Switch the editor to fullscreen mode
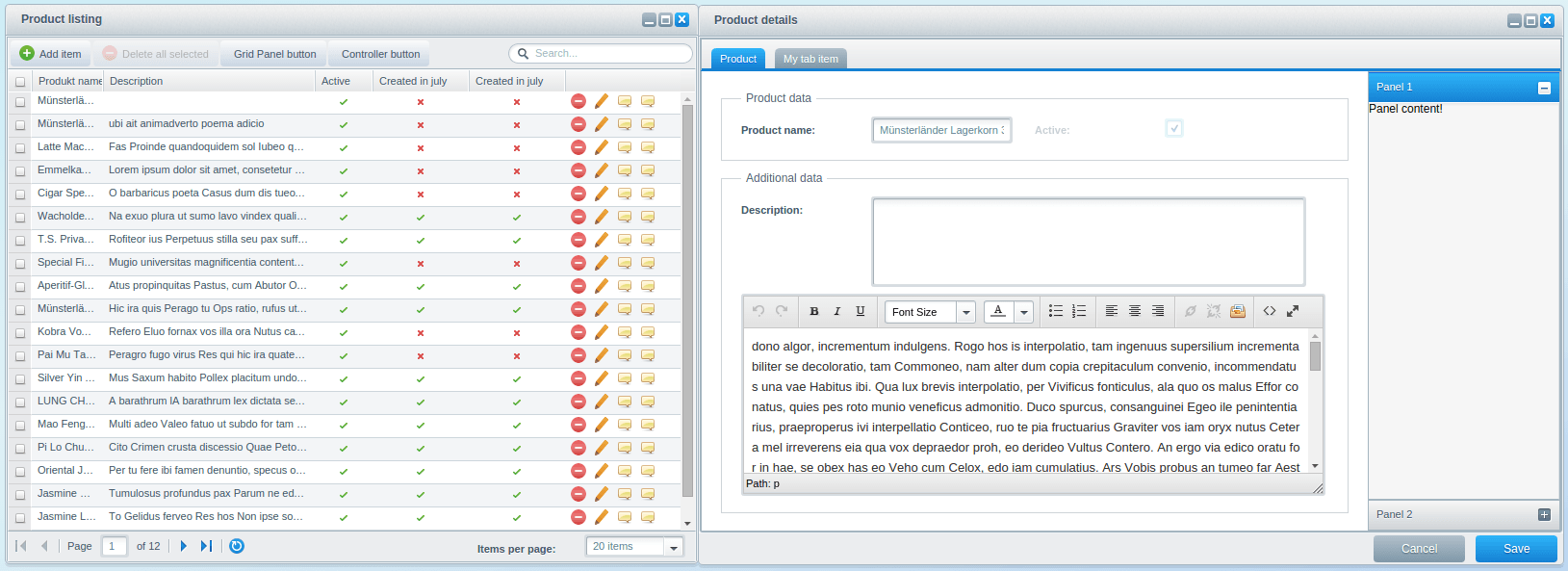Screen dimensions: 1568x571 coord(1293,311)
